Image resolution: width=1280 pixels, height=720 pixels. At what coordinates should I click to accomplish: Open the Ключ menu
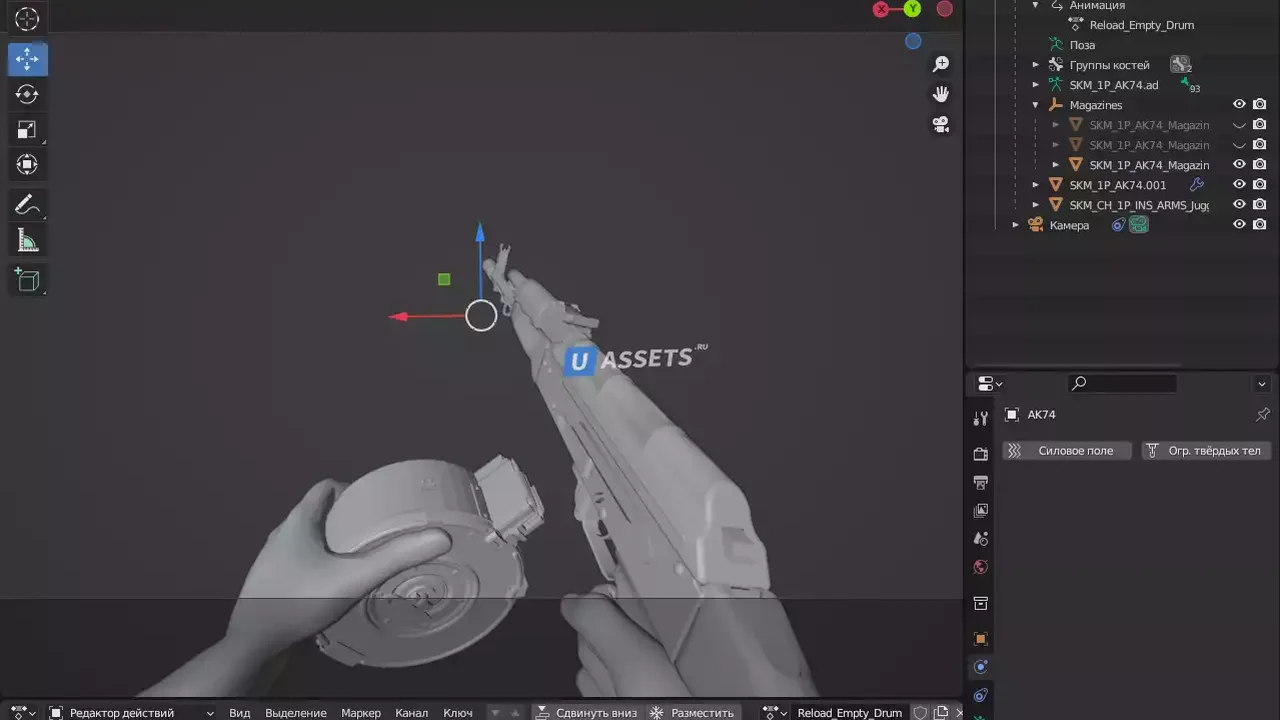[x=458, y=712]
